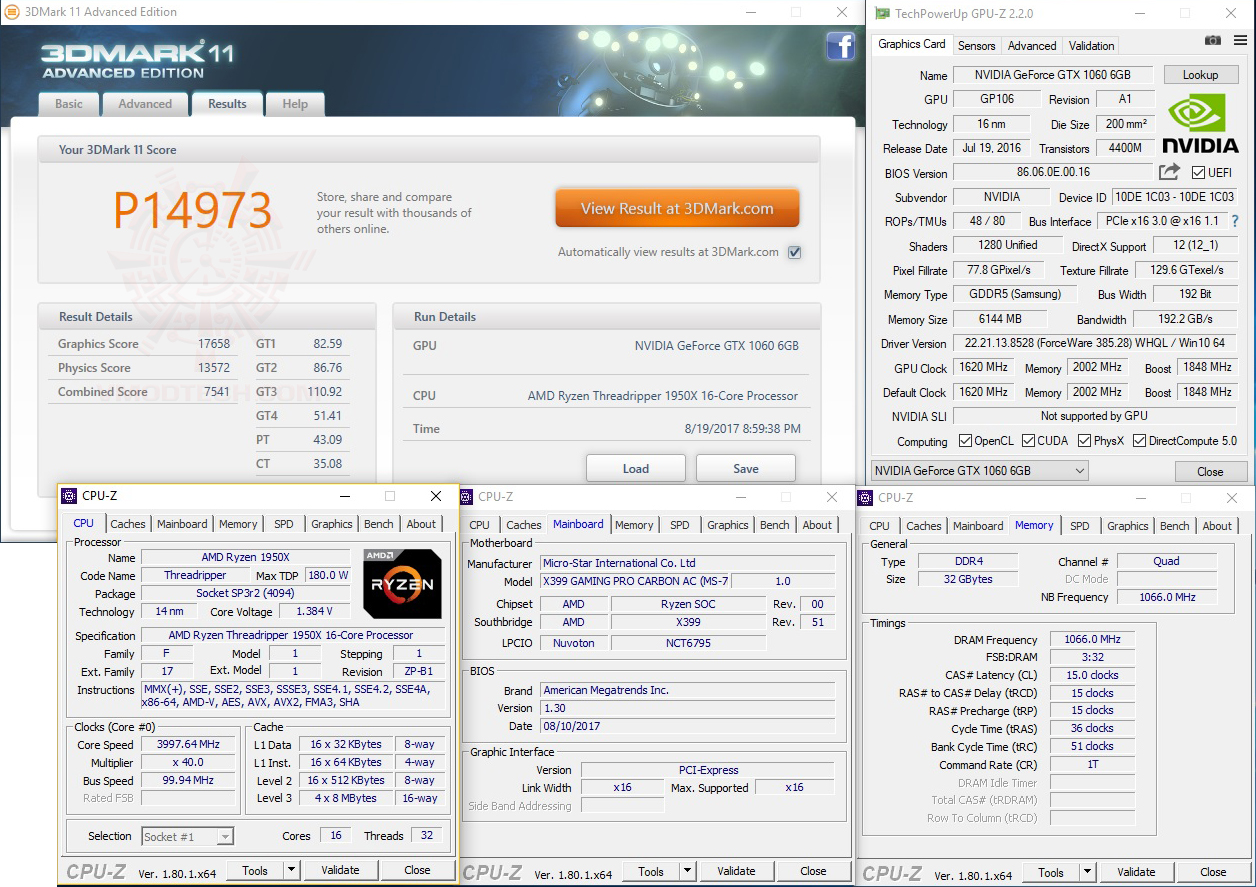Click the Device ID value field

click(x=1174, y=196)
